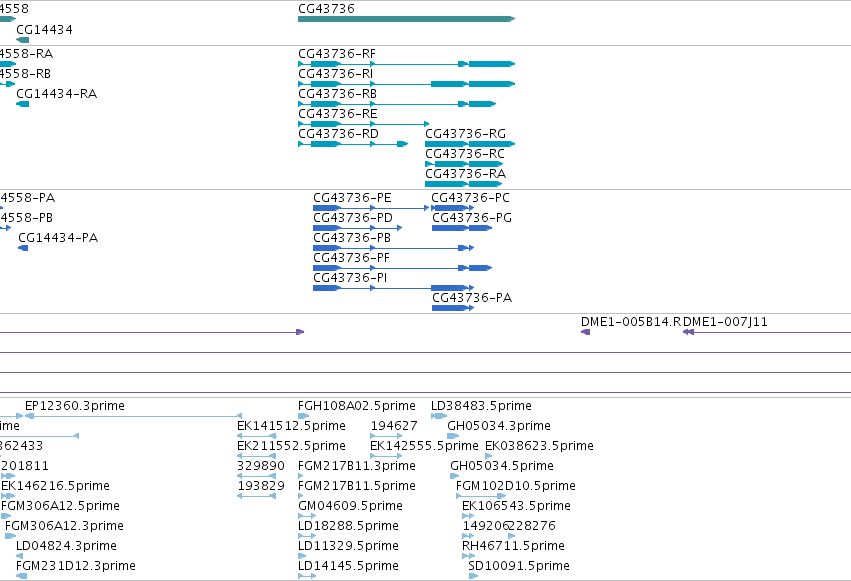The image size is (851, 581).
Task: Select the GM04609.5prime EST label
Action: pos(350,506)
